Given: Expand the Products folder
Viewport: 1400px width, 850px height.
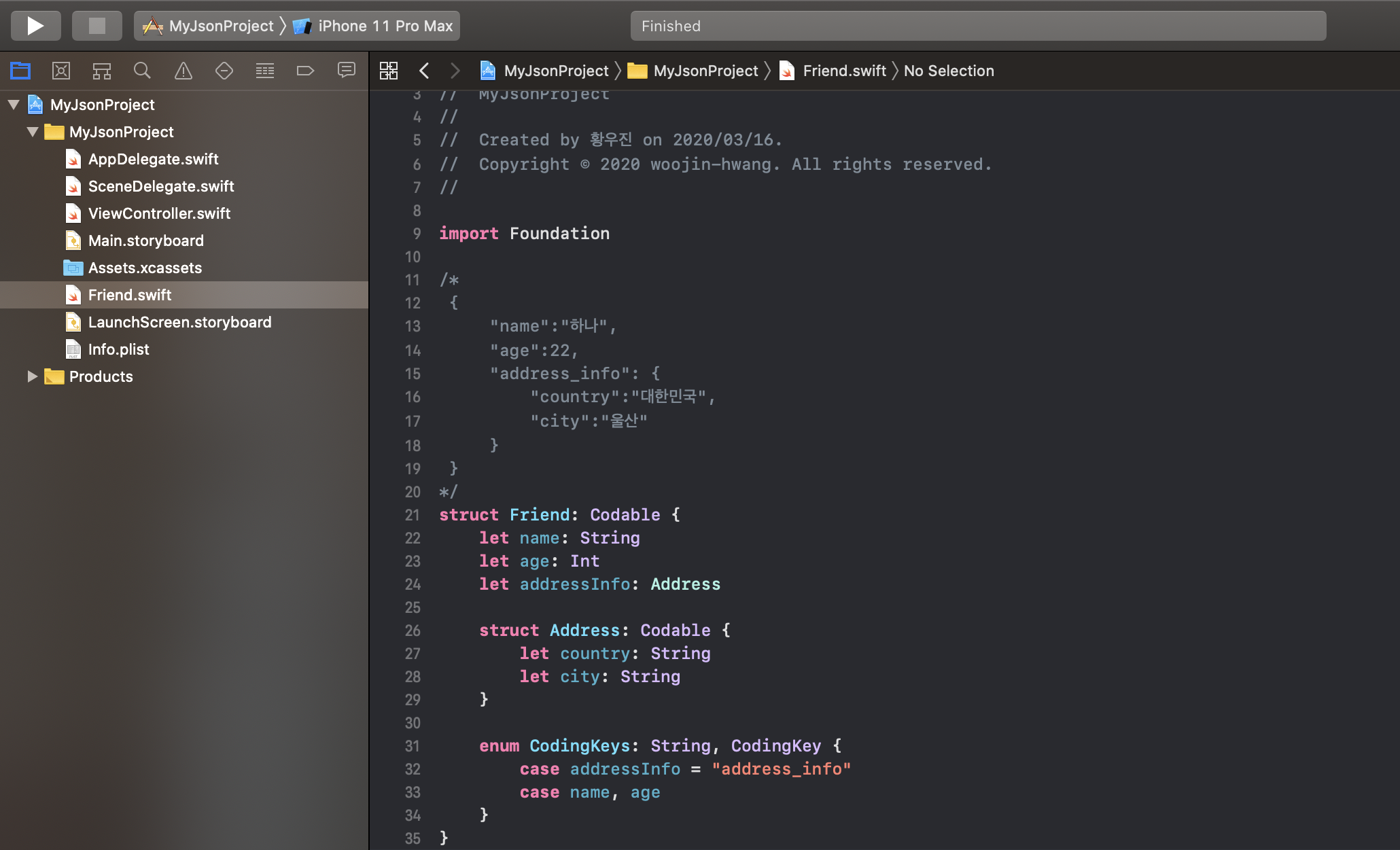Looking at the screenshot, I should (32, 376).
